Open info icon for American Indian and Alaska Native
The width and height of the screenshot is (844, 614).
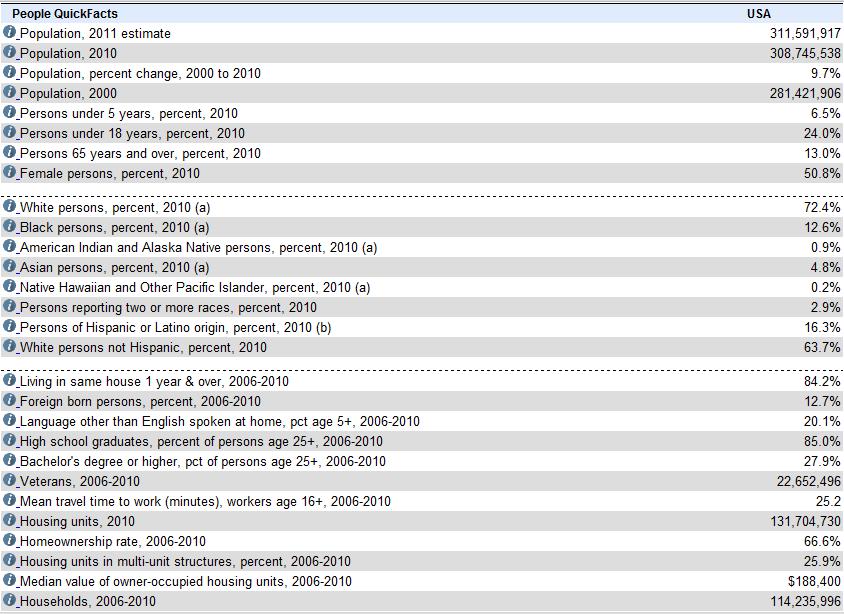coord(9,246)
